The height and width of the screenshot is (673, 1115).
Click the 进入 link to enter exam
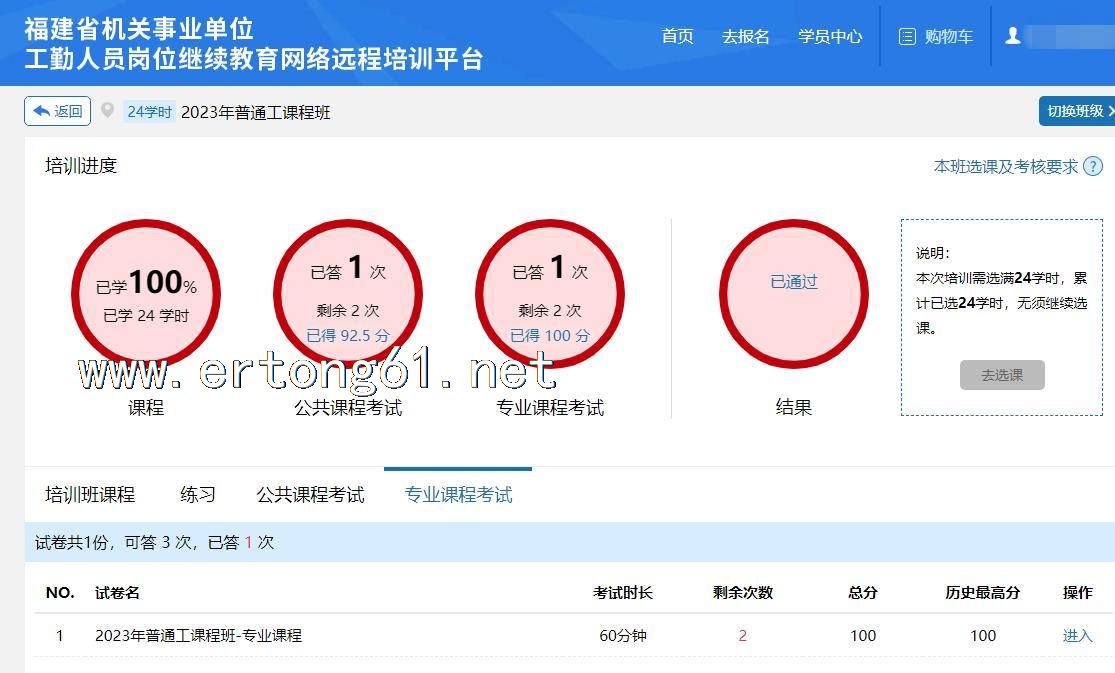(1077, 636)
